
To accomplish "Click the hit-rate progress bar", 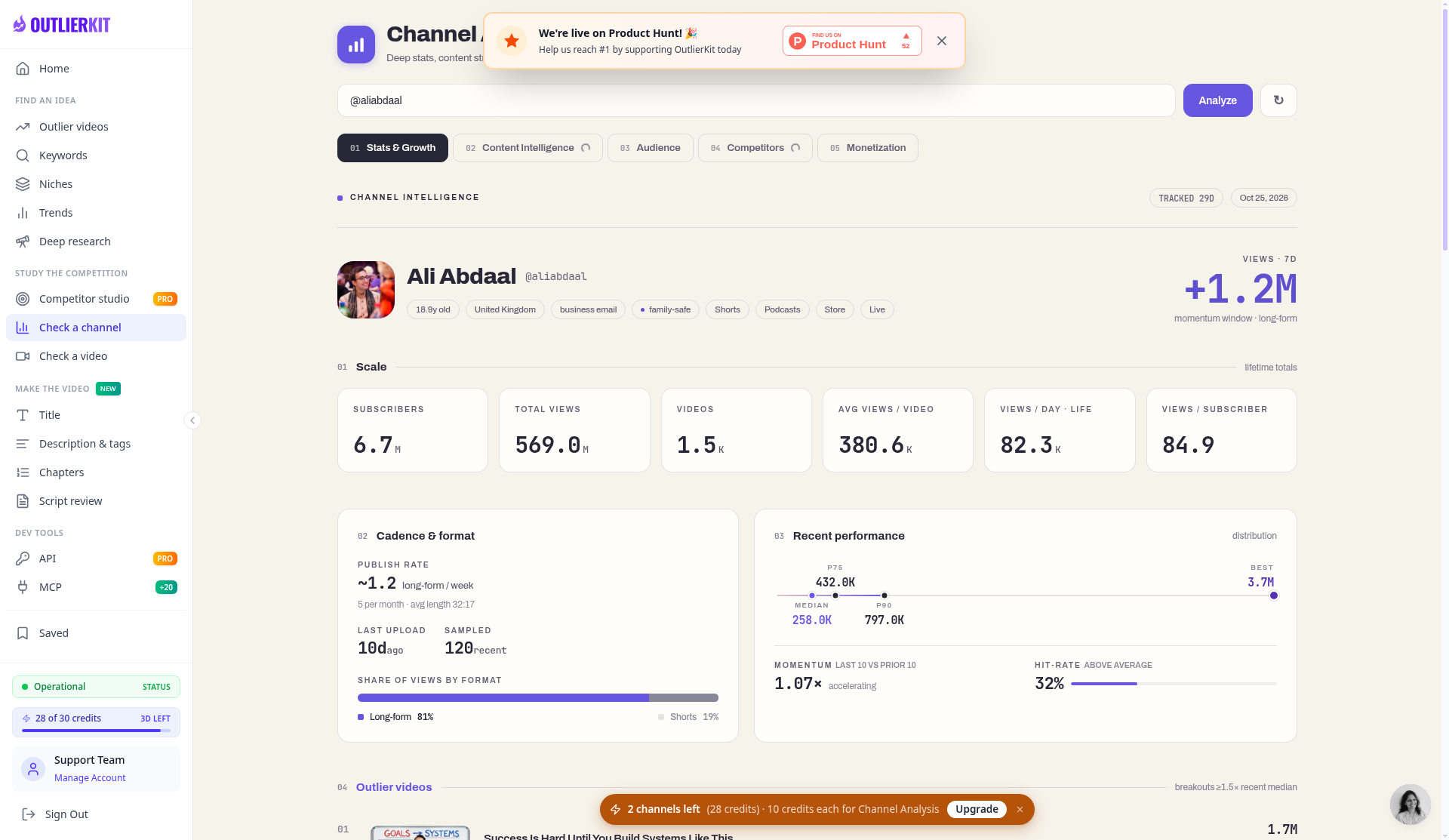I will [1174, 684].
